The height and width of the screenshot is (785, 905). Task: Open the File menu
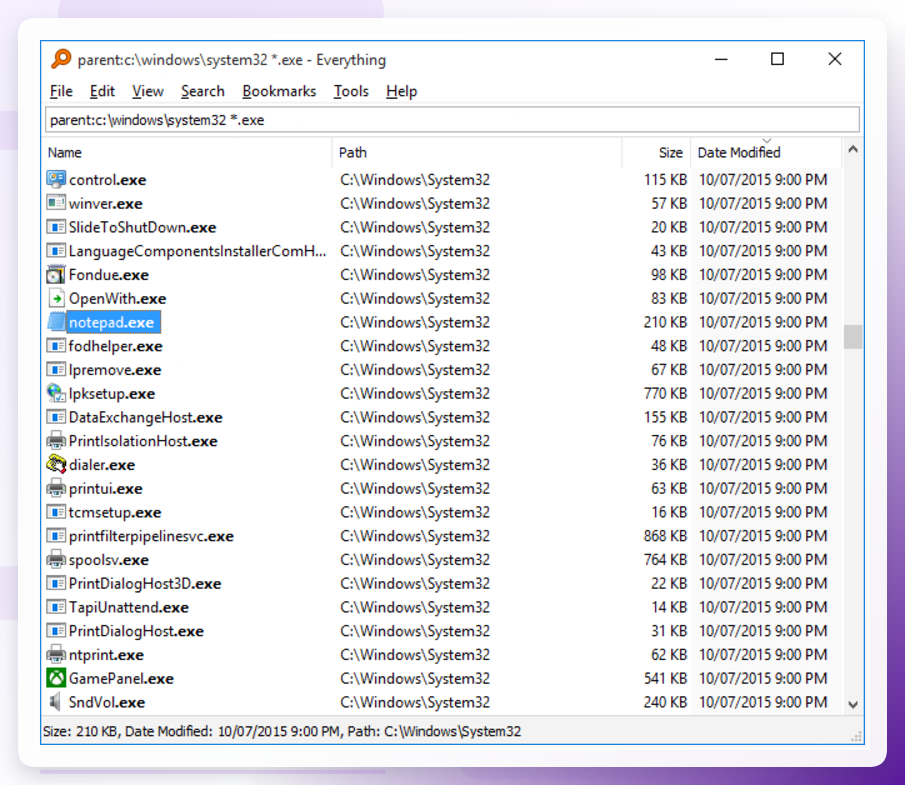(61, 91)
